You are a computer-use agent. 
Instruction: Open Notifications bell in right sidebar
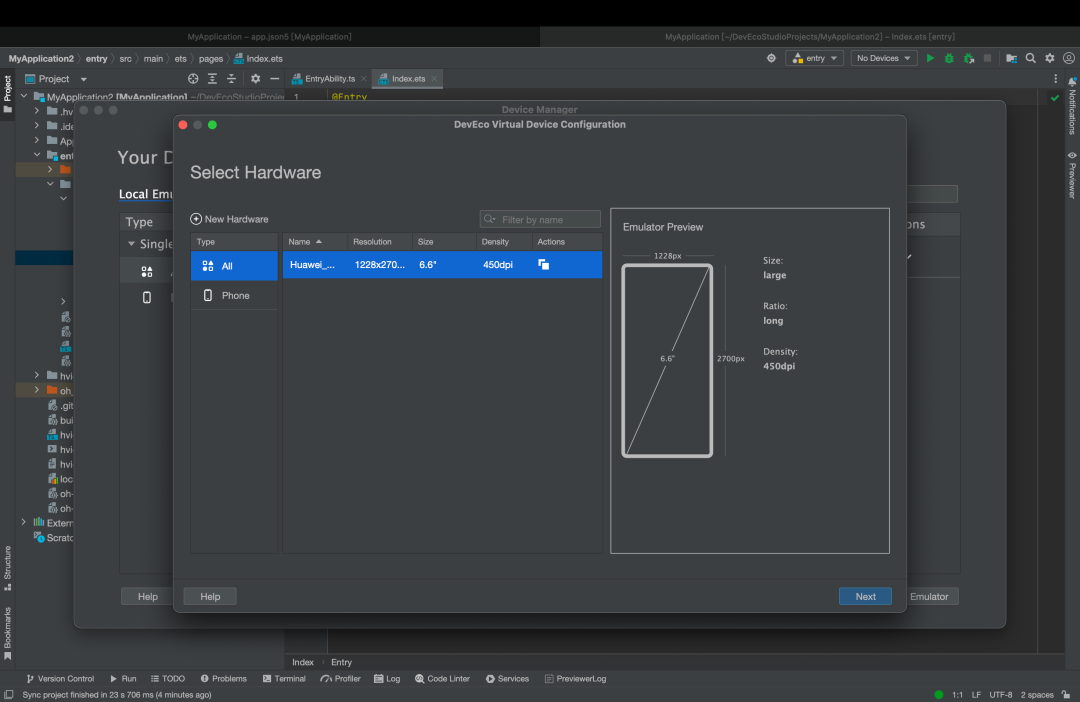pyautogui.click(x=1072, y=83)
